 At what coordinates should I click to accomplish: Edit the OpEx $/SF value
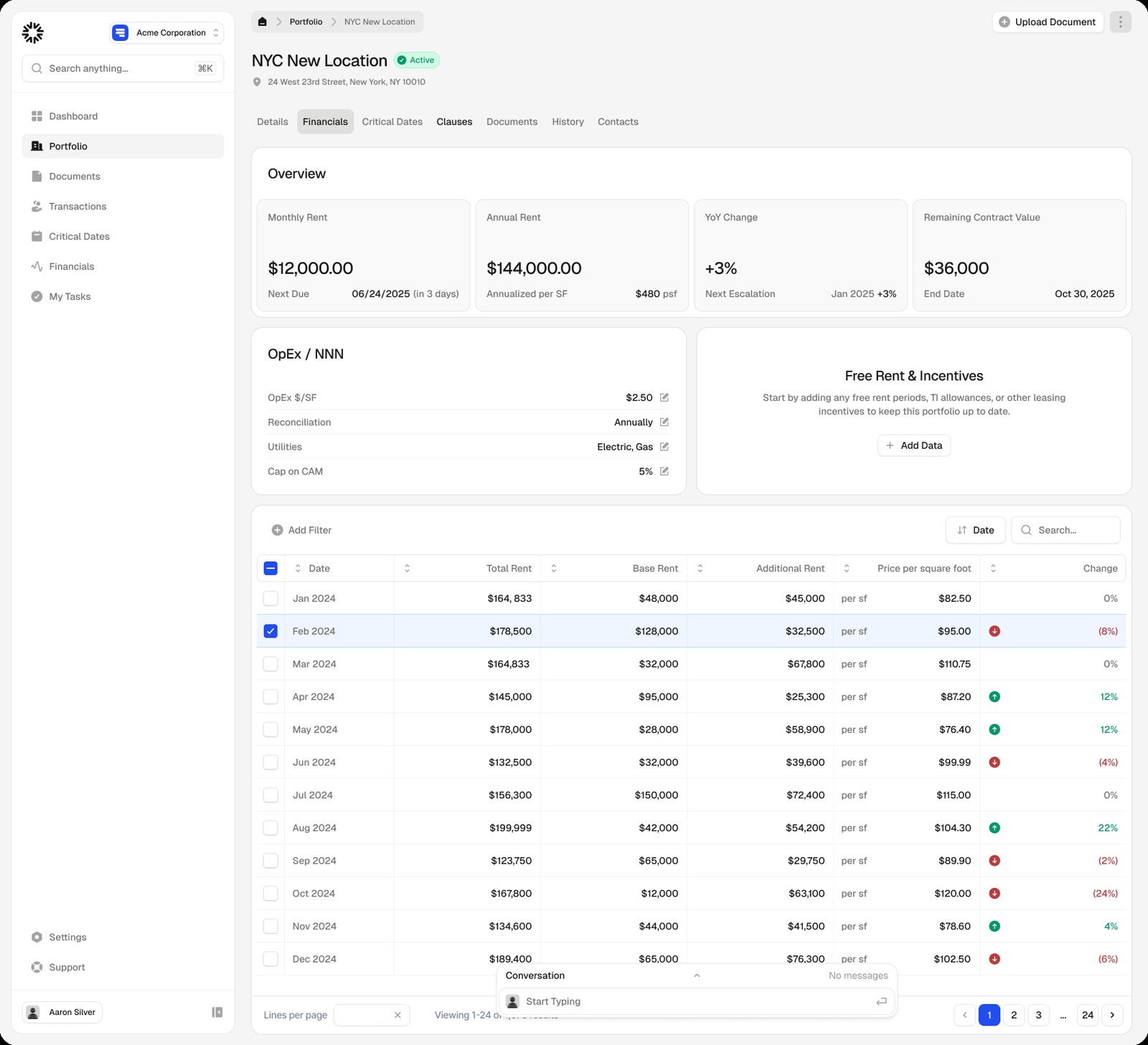click(x=664, y=397)
